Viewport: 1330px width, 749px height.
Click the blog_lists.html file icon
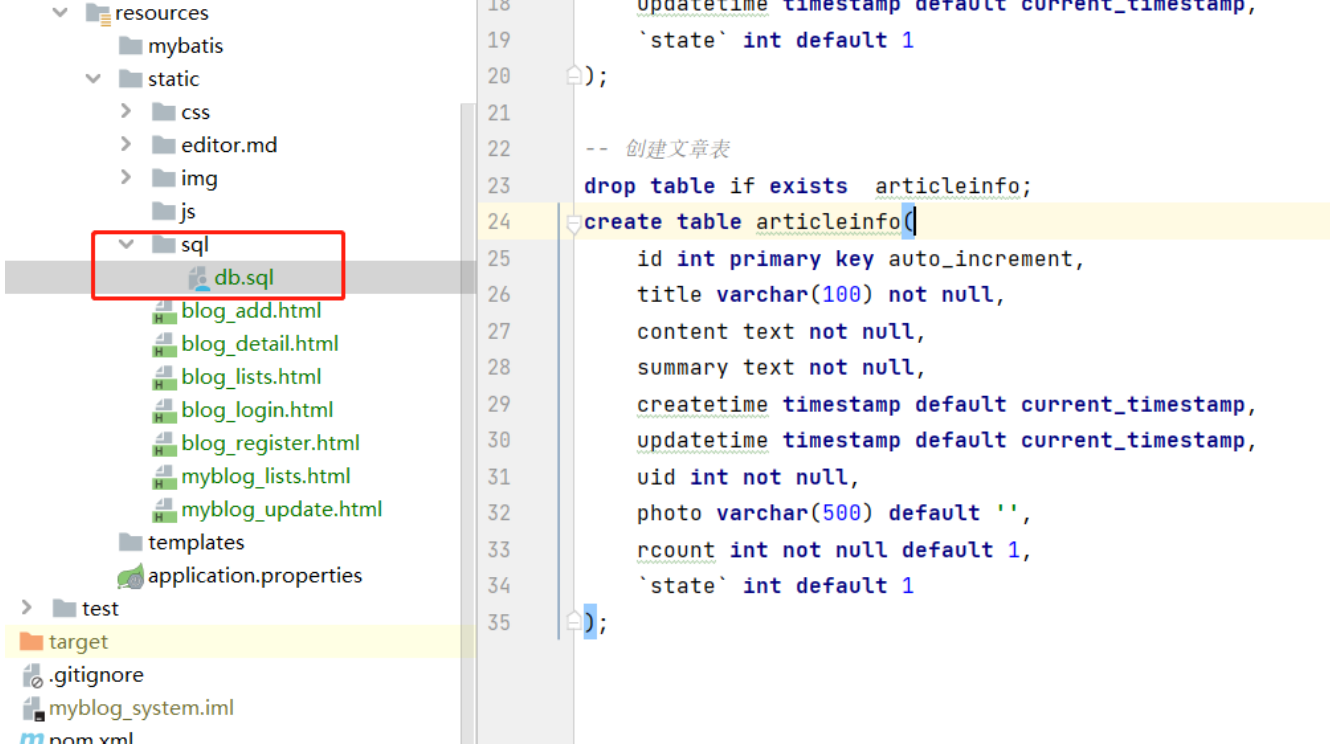[164, 377]
